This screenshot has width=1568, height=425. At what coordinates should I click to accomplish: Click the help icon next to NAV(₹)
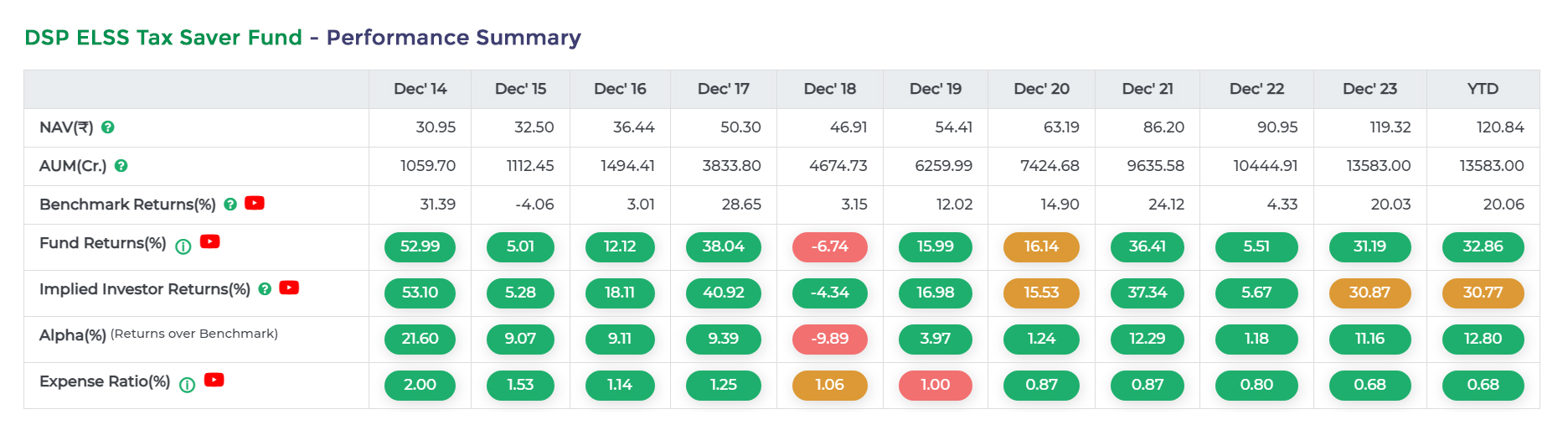click(108, 127)
